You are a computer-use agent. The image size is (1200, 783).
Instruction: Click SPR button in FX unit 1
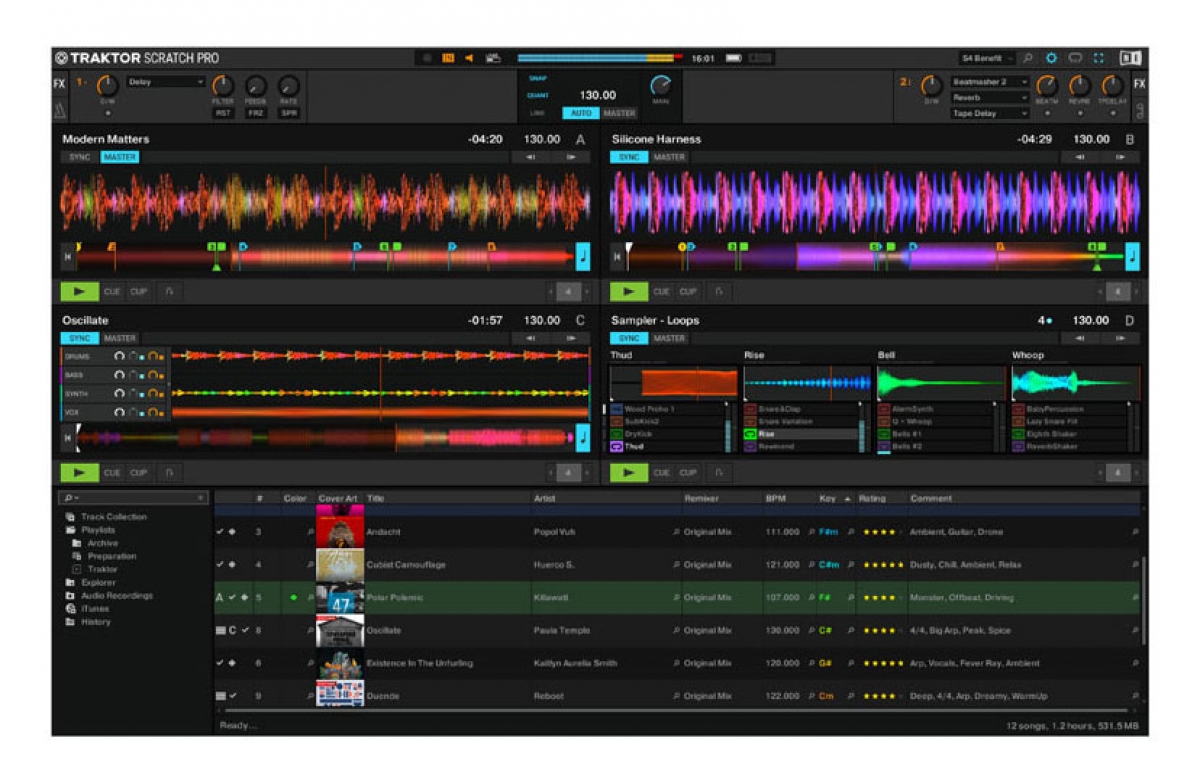pos(288,113)
